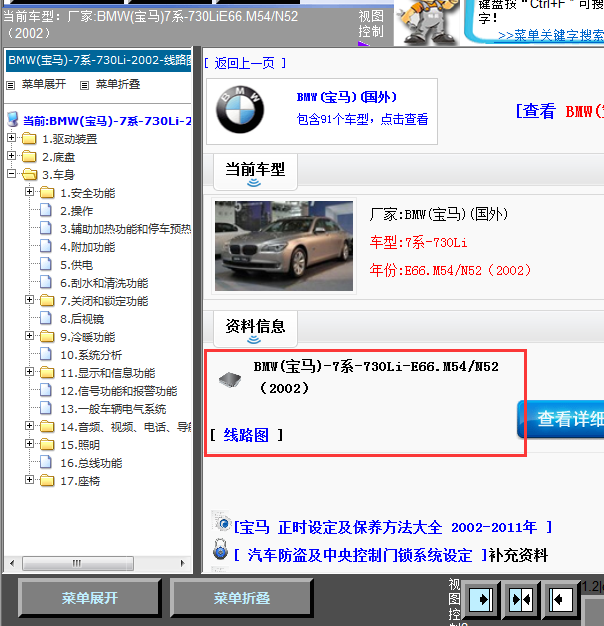Screen dimensions: 604x626
Task: Click document icon of 16.总线功能
Action: [x=46, y=463]
